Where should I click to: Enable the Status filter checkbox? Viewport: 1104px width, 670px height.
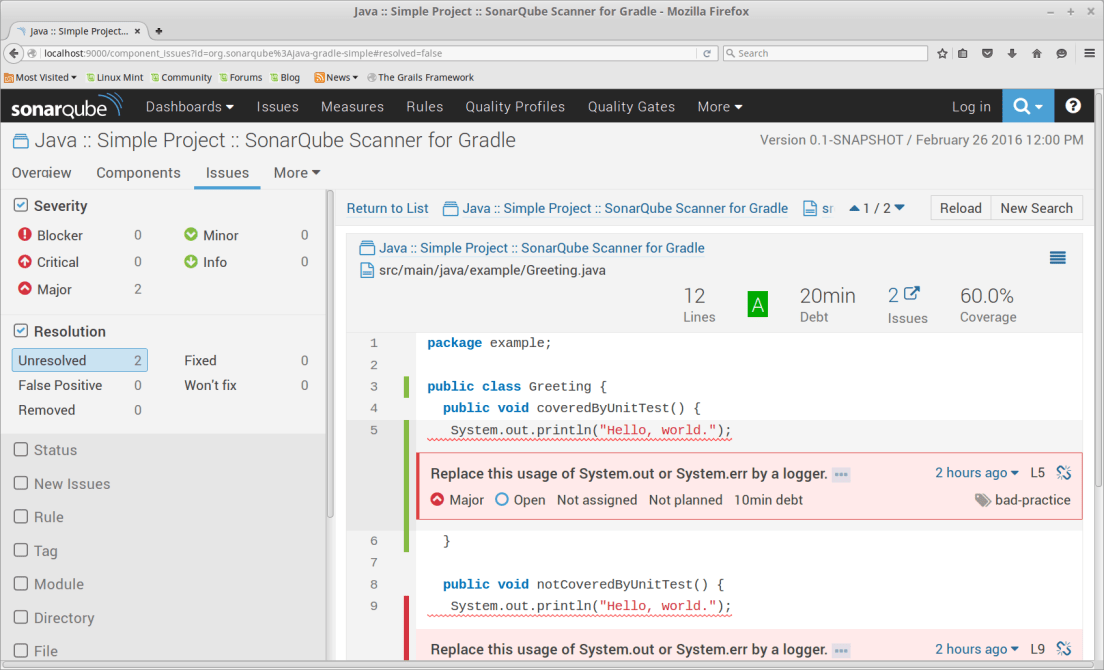coord(22,450)
